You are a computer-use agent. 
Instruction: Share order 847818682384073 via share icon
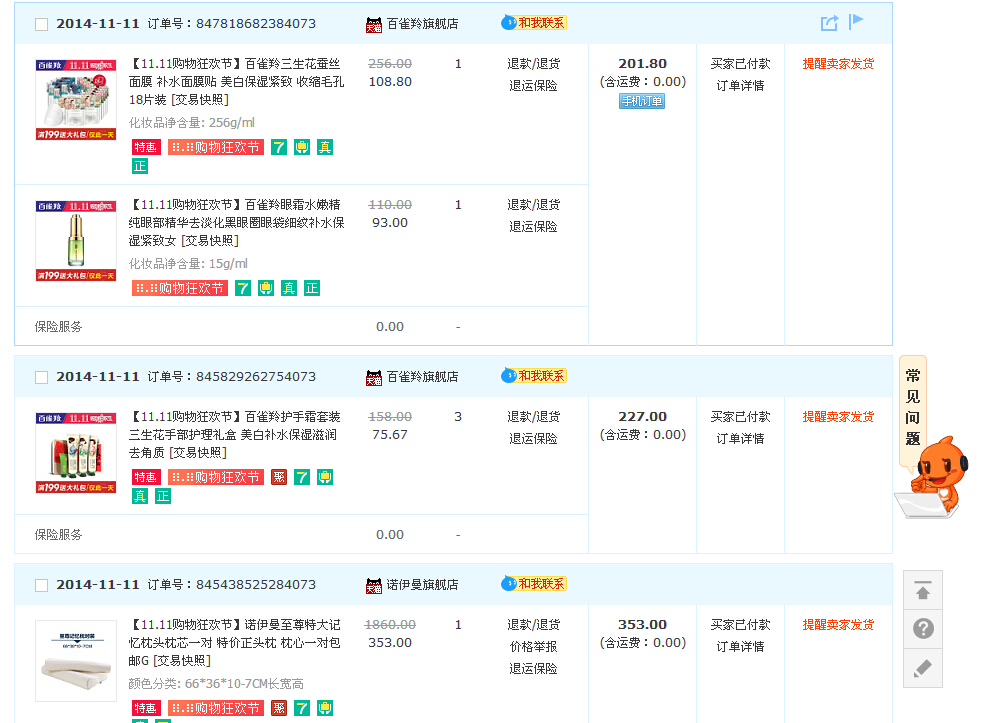(829, 23)
